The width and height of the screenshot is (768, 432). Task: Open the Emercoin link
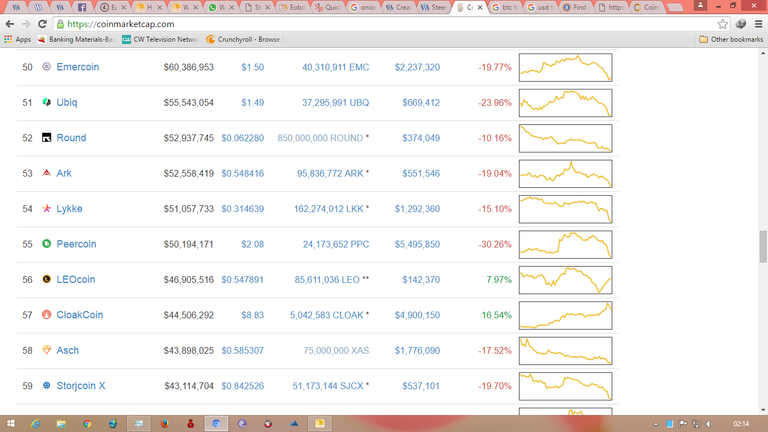[77, 67]
